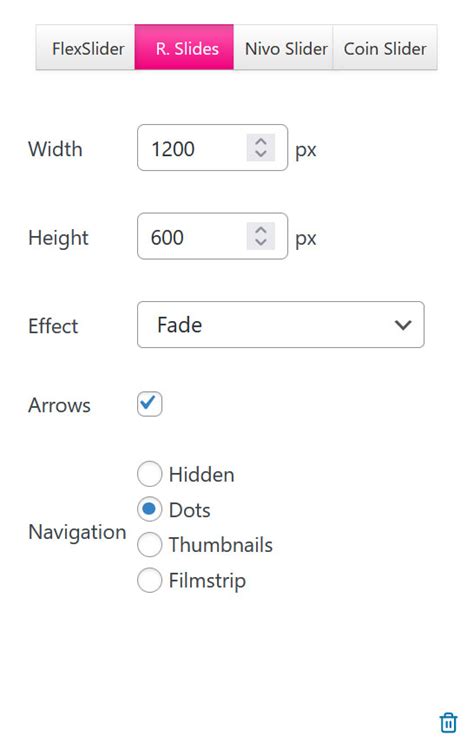Decrease Width using the down stepper arrow
Viewport: 474px width, 742px height.
click(261, 154)
